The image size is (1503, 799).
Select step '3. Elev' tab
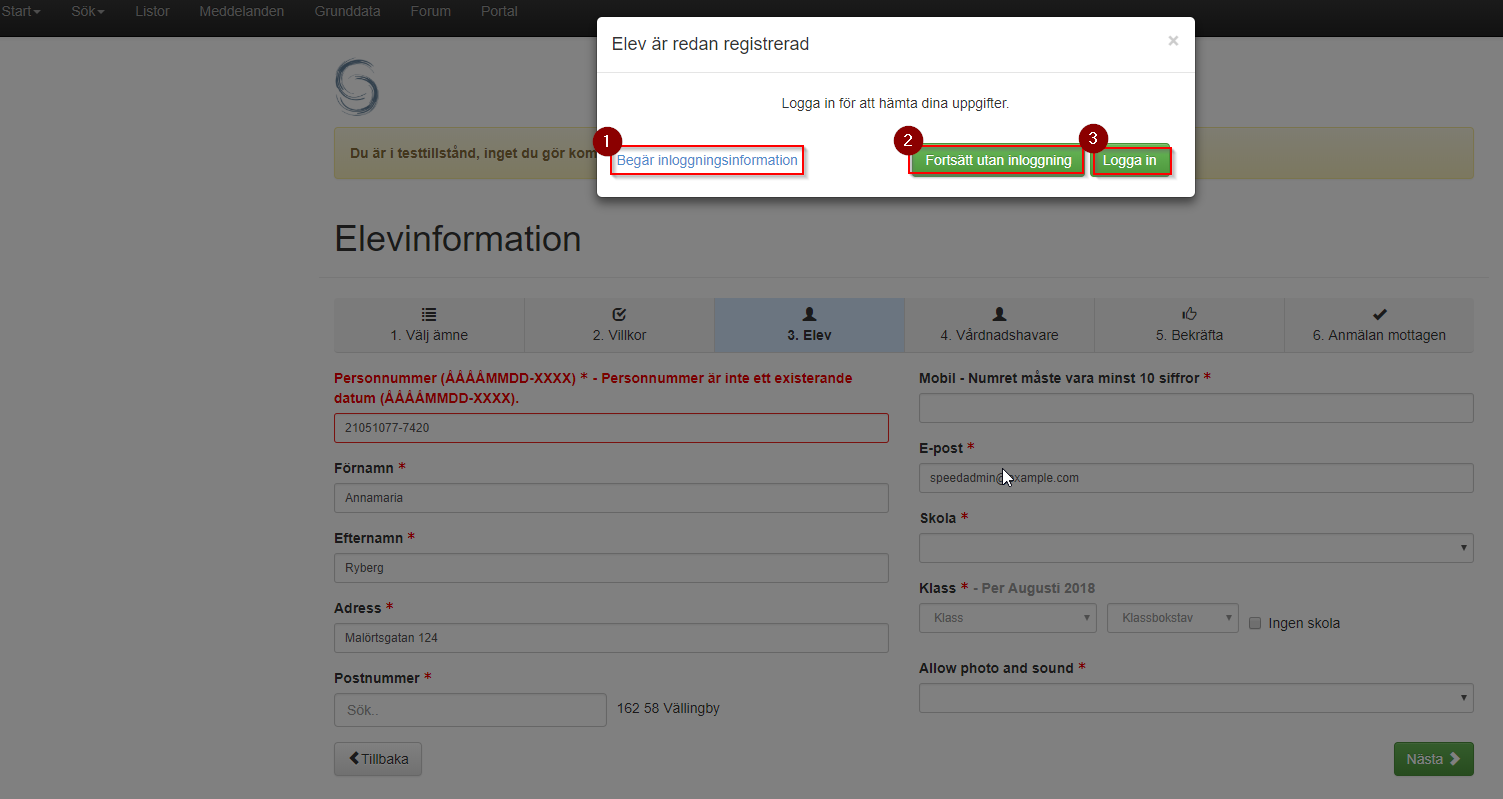(x=809, y=325)
